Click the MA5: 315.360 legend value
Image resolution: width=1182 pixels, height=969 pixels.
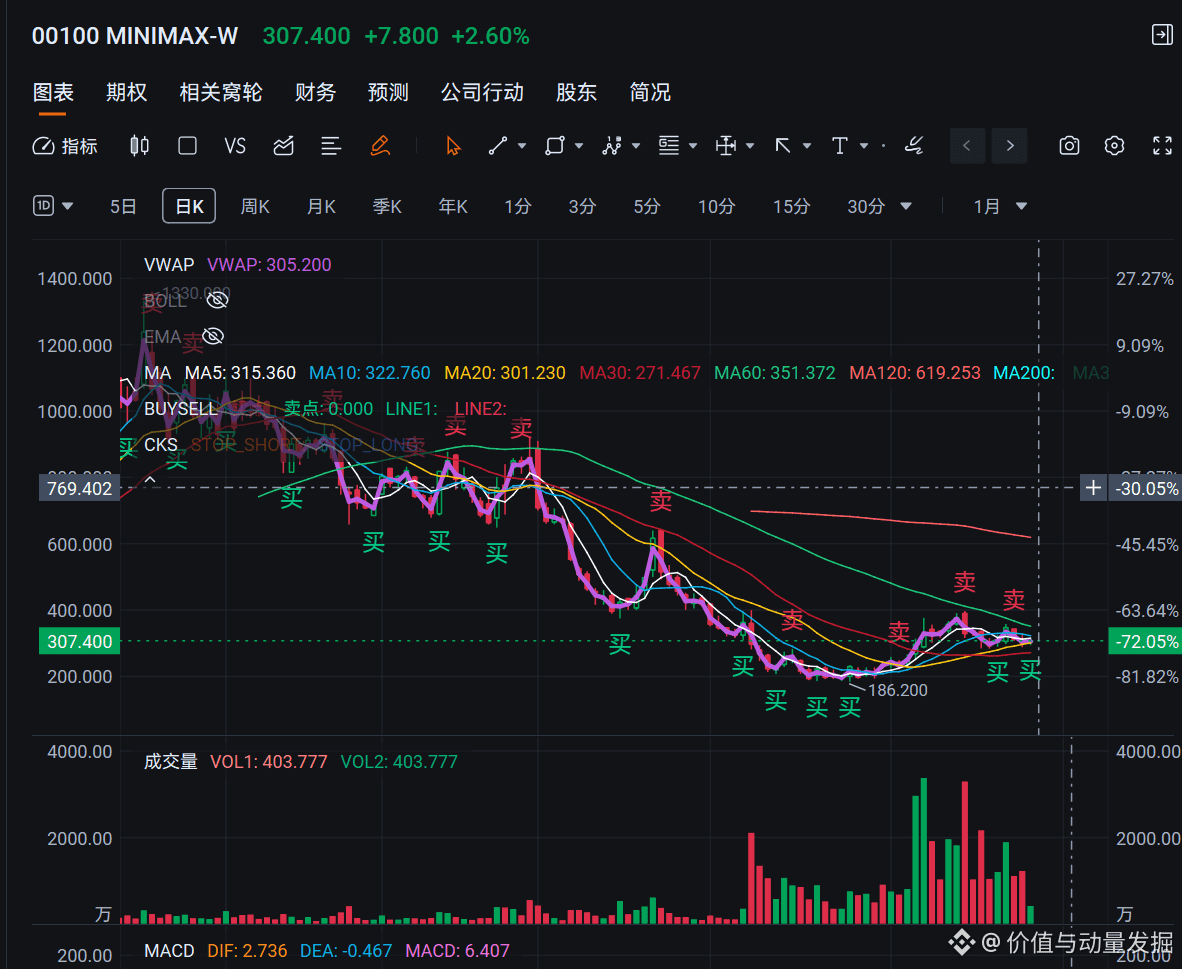(240, 373)
